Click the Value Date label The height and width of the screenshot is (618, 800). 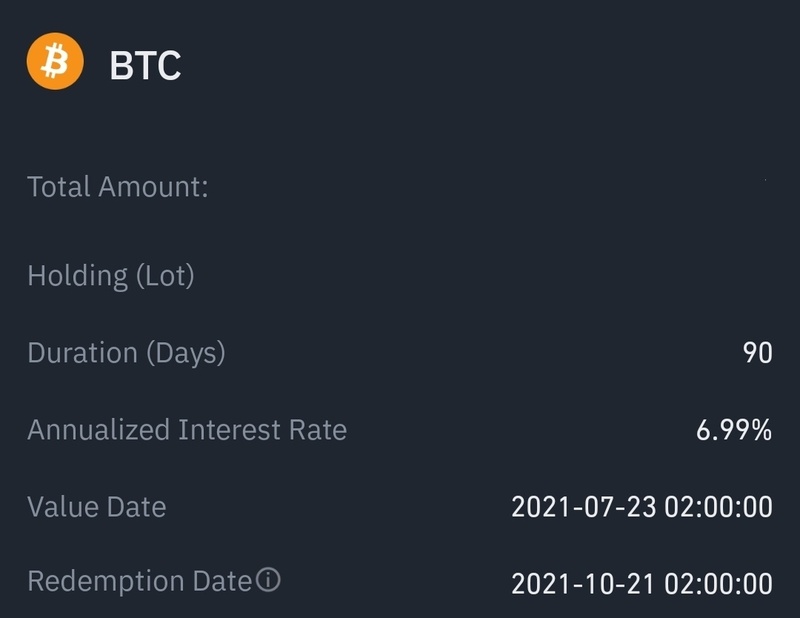tap(96, 507)
